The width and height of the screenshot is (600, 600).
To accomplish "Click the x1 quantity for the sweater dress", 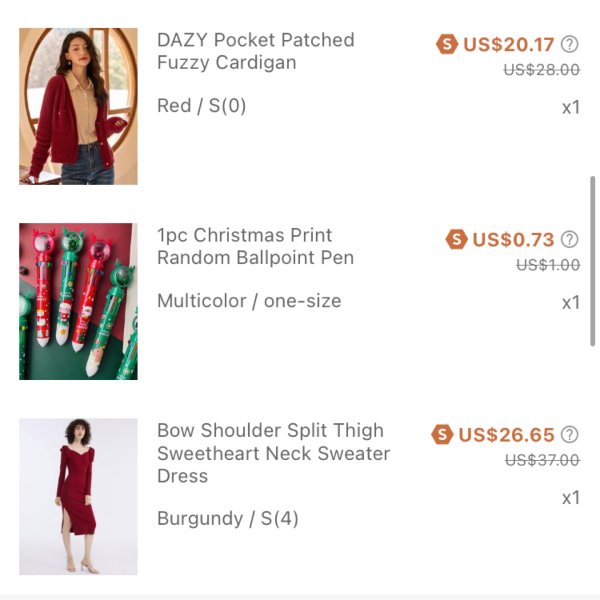I will coord(571,498).
